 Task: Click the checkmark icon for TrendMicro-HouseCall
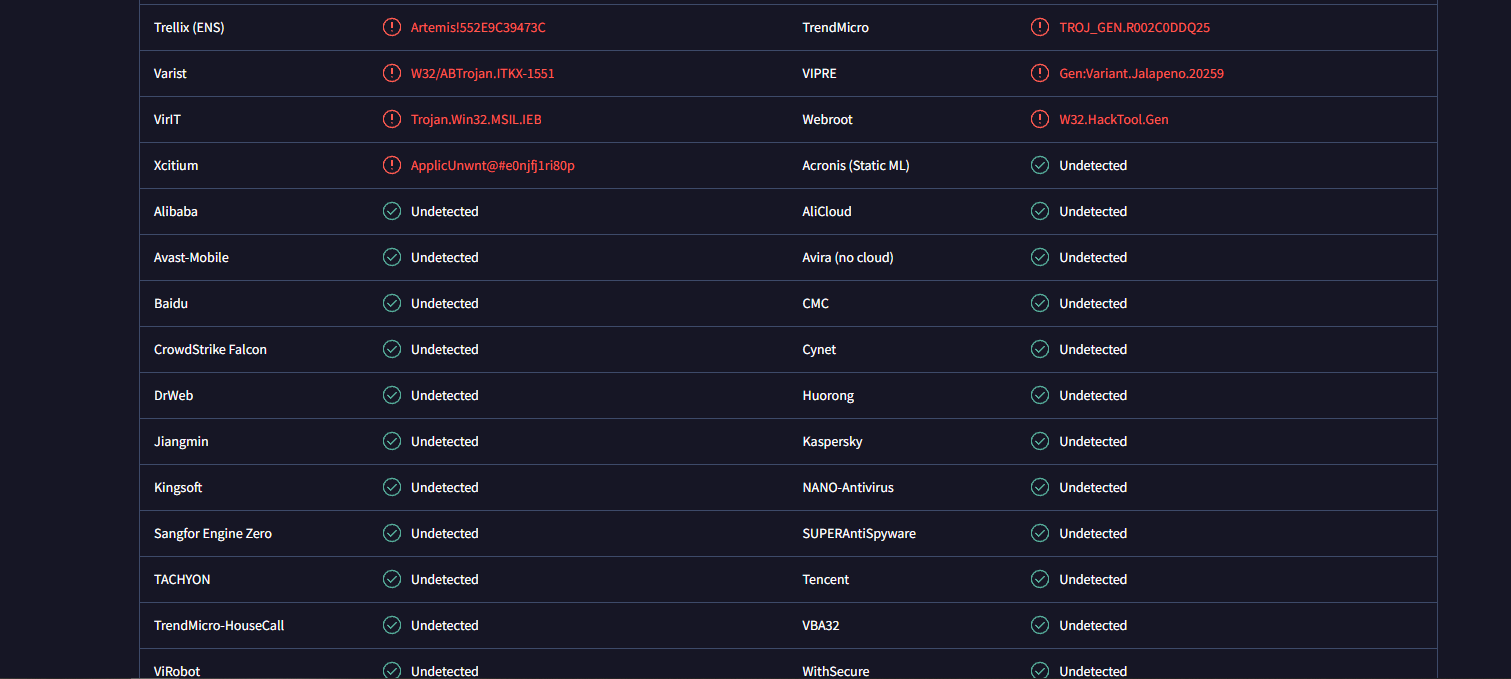392,625
